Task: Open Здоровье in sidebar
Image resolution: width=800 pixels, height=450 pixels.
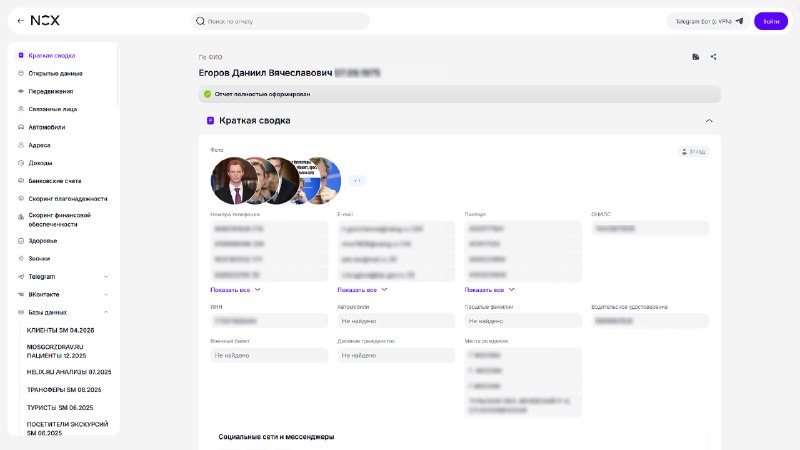Action: point(43,240)
